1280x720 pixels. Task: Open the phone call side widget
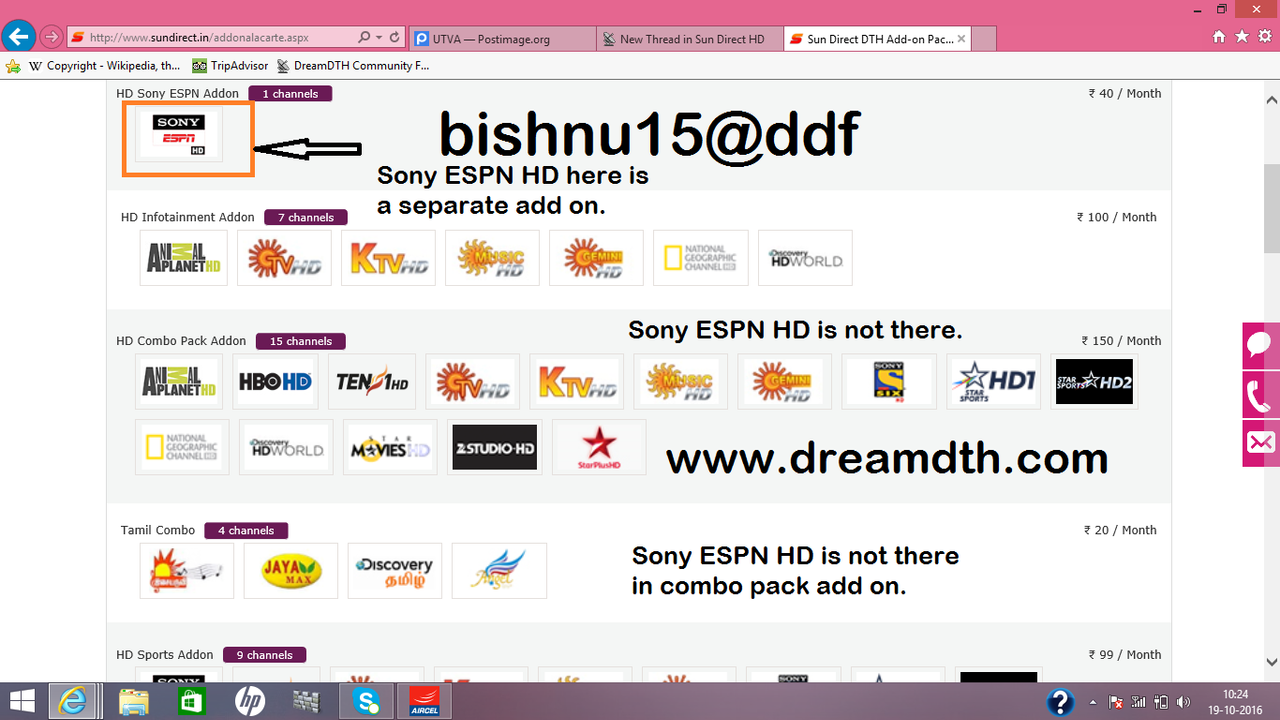pyautogui.click(x=1260, y=394)
